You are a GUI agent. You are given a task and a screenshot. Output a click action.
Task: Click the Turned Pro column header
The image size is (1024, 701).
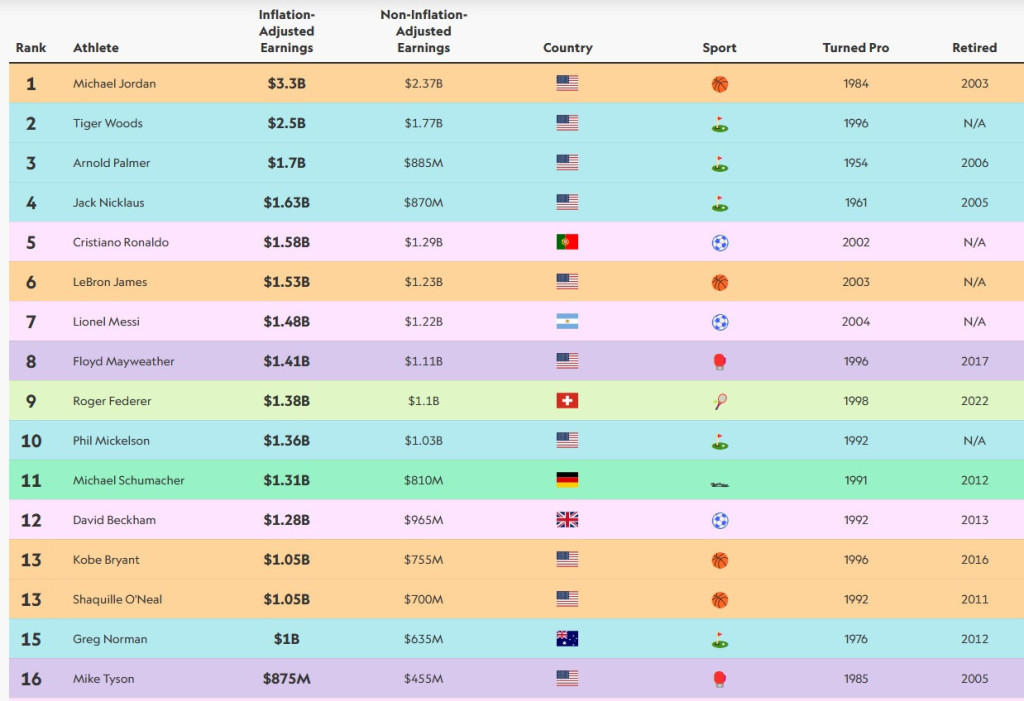coord(855,48)
